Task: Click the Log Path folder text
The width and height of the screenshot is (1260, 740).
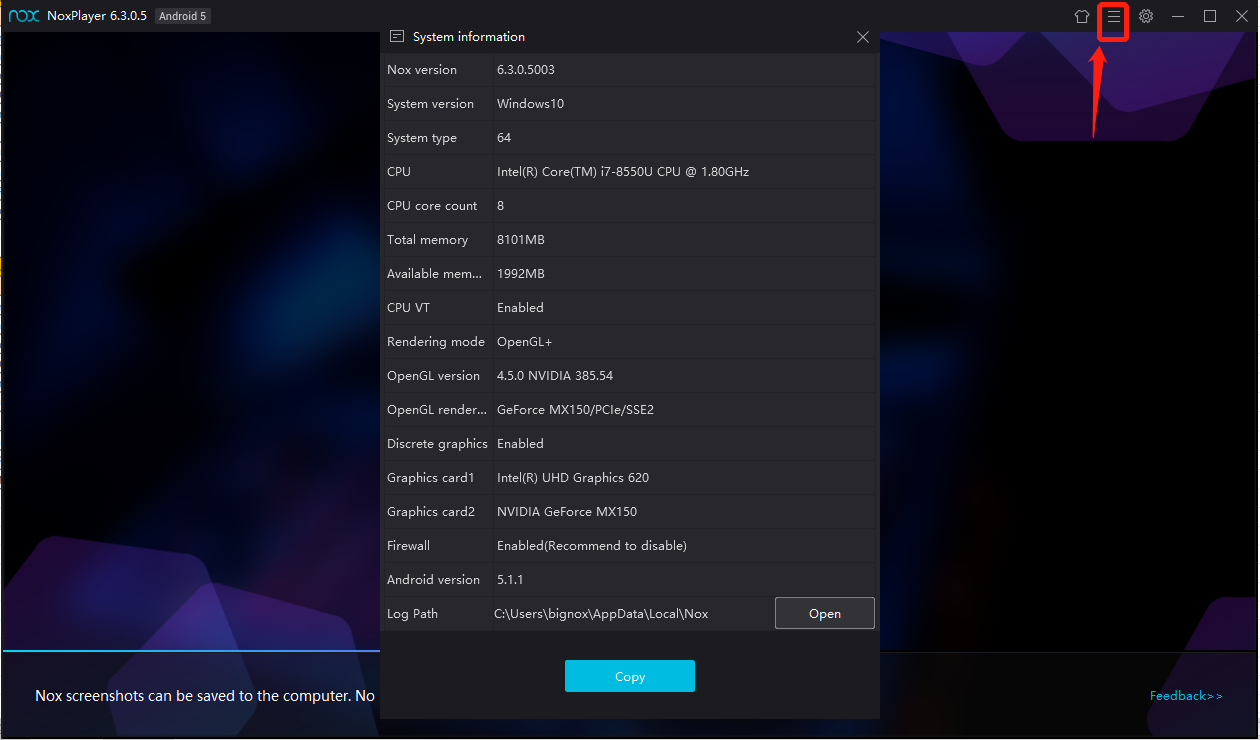Action: pyautogui.click(x=601, y=614)
